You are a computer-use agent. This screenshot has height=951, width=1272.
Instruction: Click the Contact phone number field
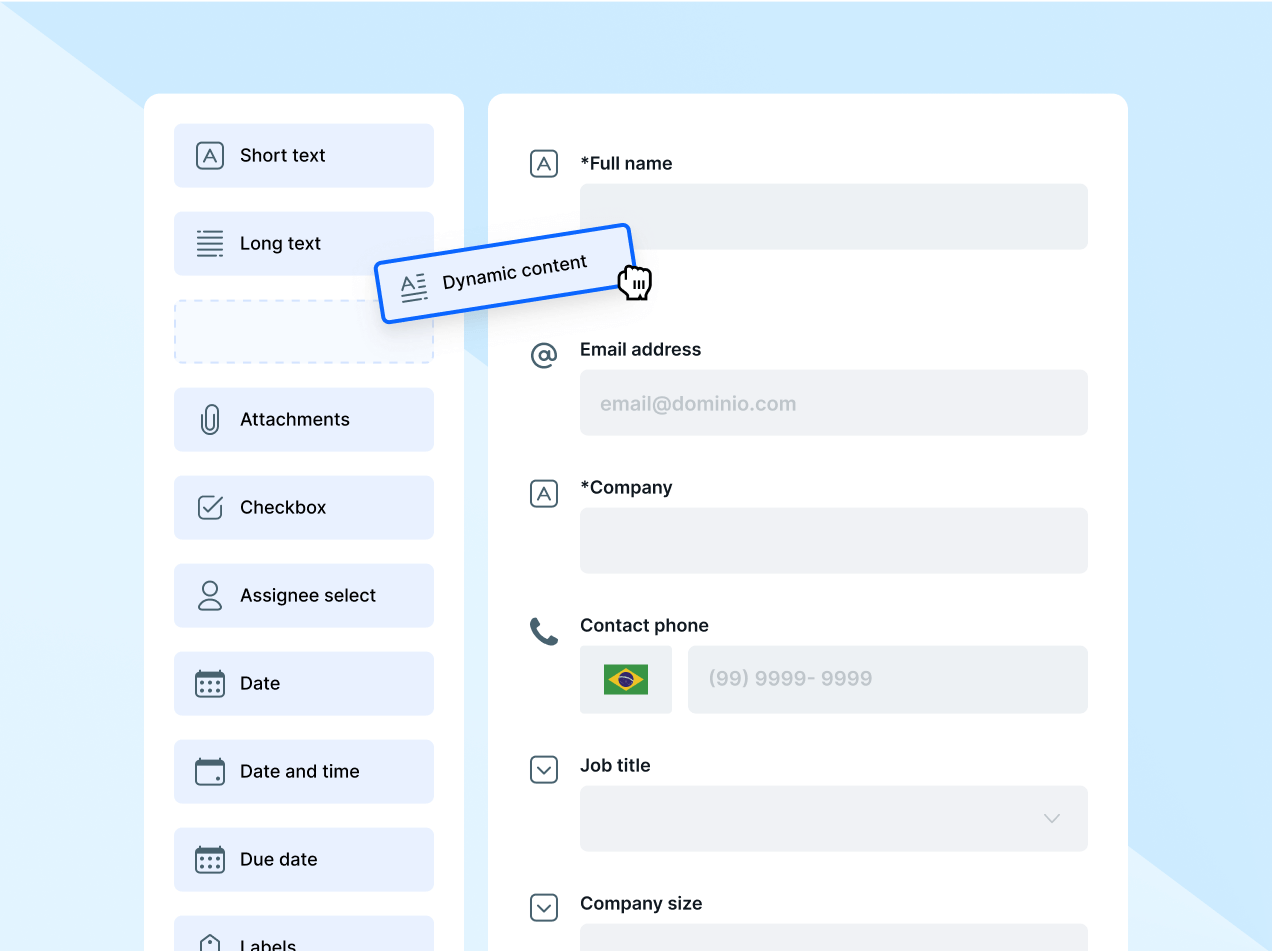click(x=887, y=679)
